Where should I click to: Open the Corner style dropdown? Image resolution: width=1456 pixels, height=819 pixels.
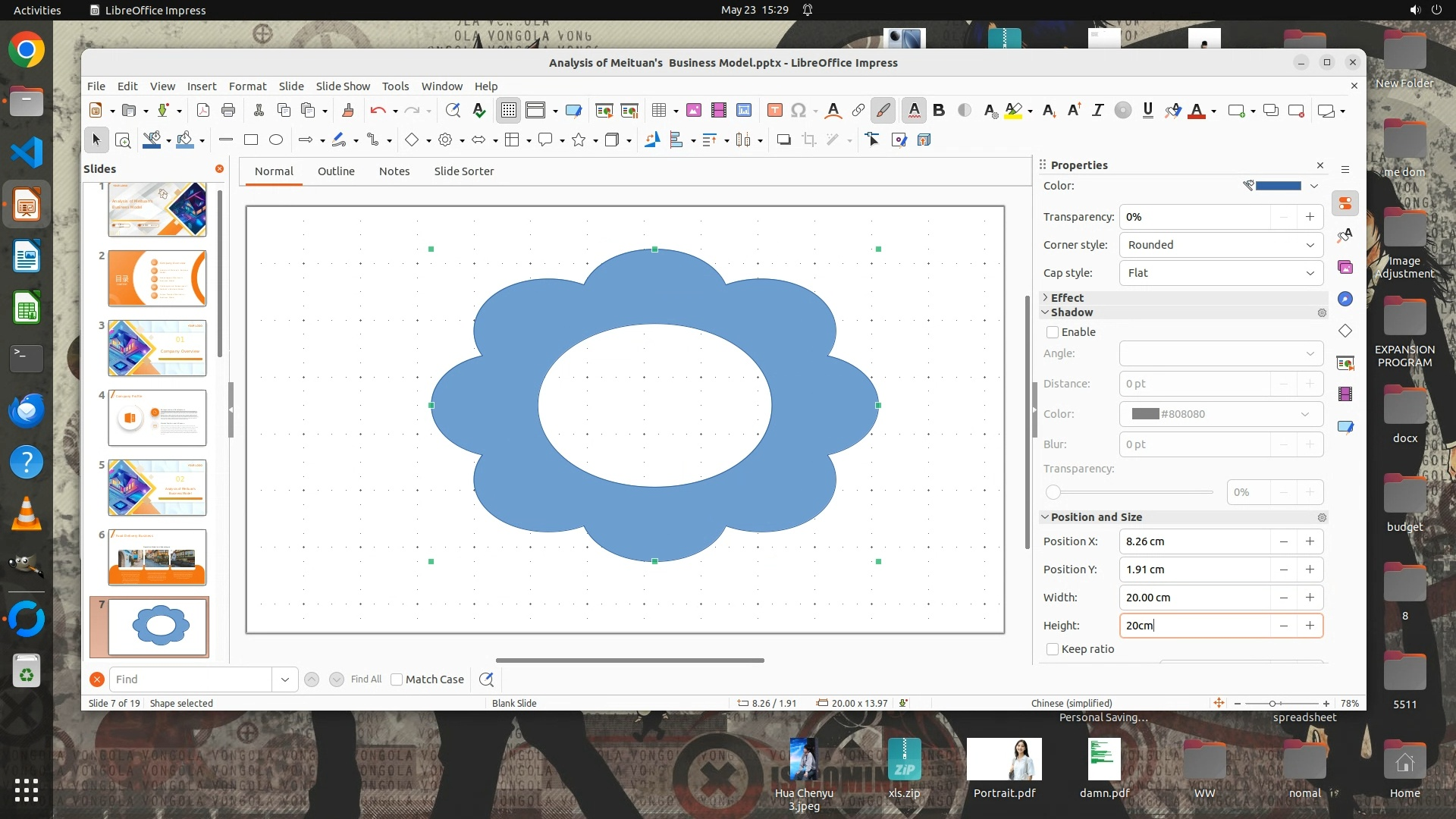pos(1221,245)
